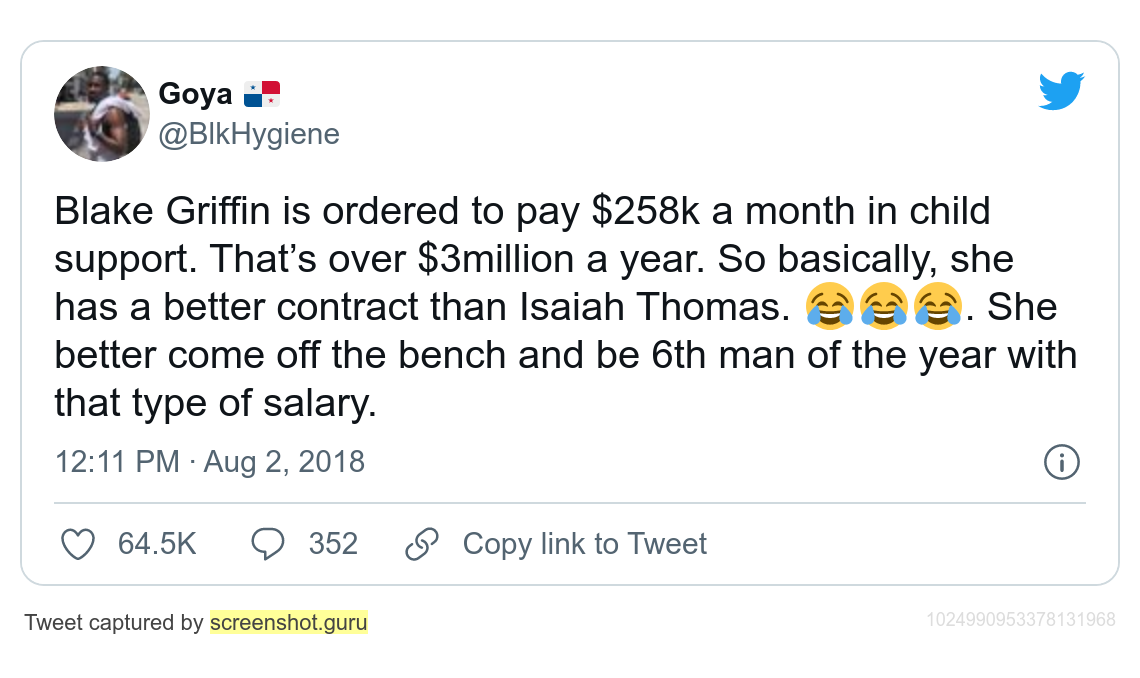
Task: Click the tweet ID number watermark
Action: 1021,620
